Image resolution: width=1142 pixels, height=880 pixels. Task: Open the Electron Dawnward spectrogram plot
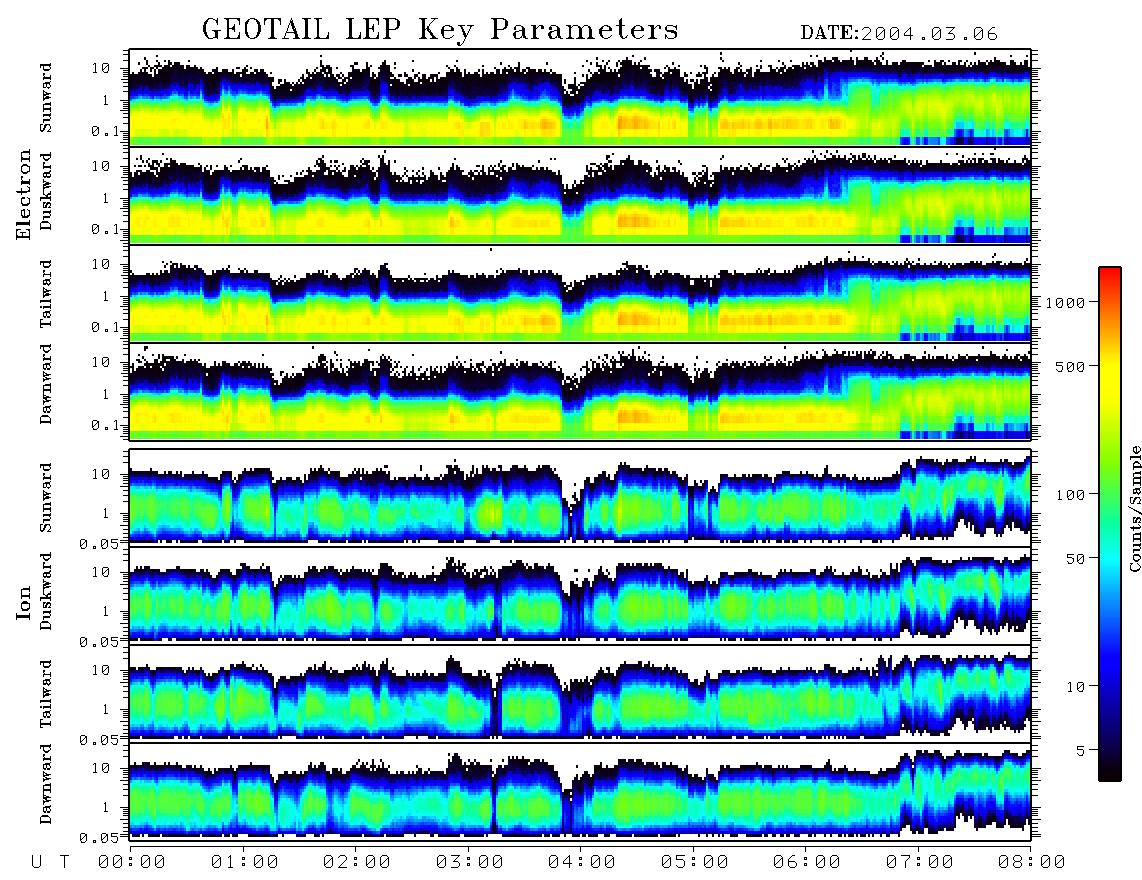[x=580, y=392]
